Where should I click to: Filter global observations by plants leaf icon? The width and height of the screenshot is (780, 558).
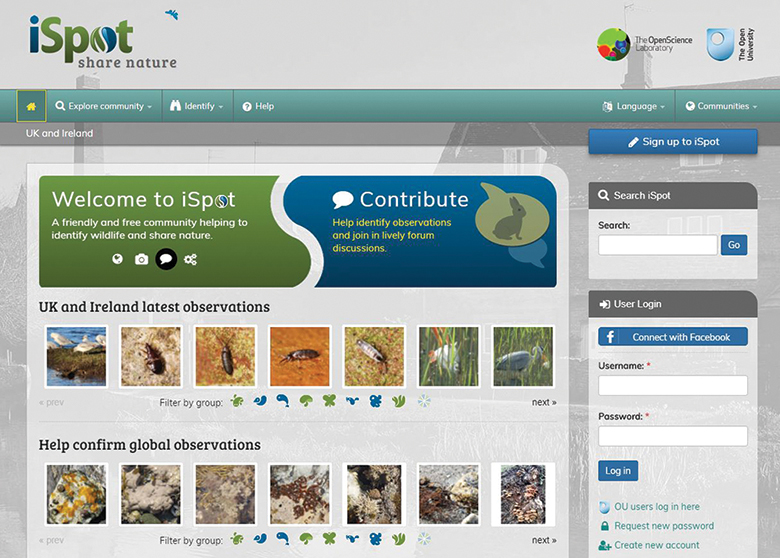399,538
